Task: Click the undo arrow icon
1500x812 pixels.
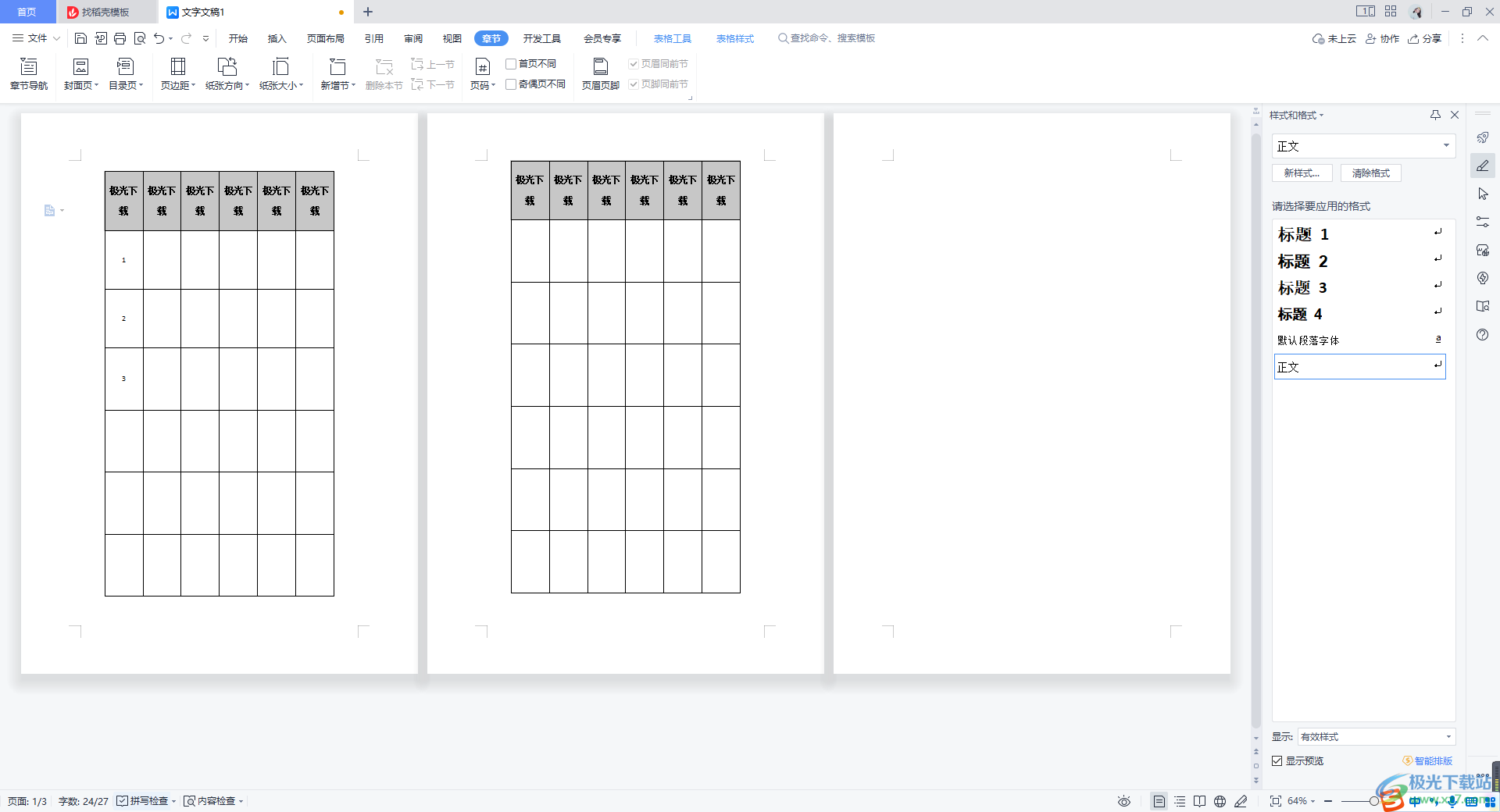Action: 159,38
